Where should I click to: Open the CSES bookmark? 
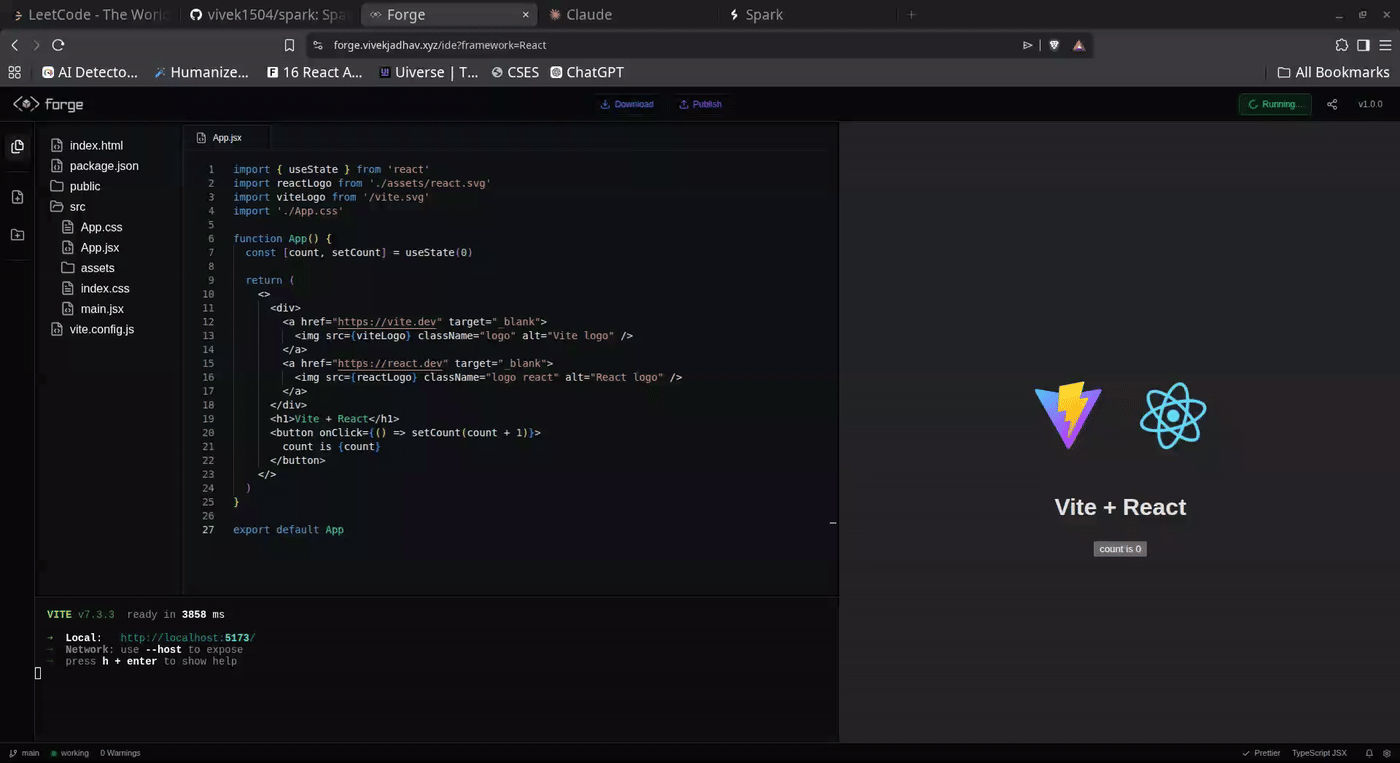click(x=515, y=72)
